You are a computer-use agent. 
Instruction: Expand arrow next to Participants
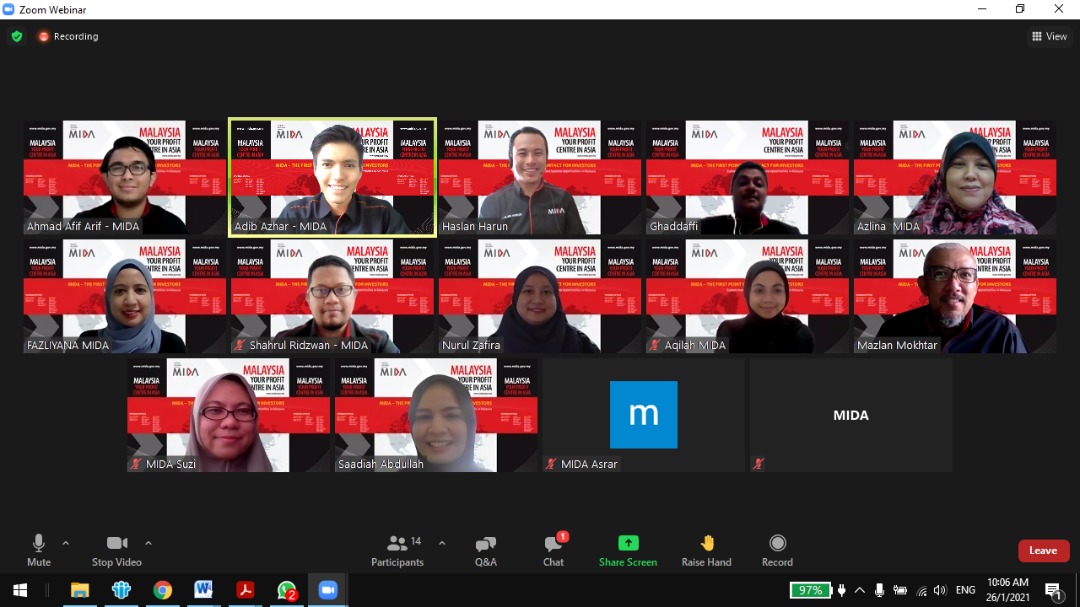tap(442, 544)
